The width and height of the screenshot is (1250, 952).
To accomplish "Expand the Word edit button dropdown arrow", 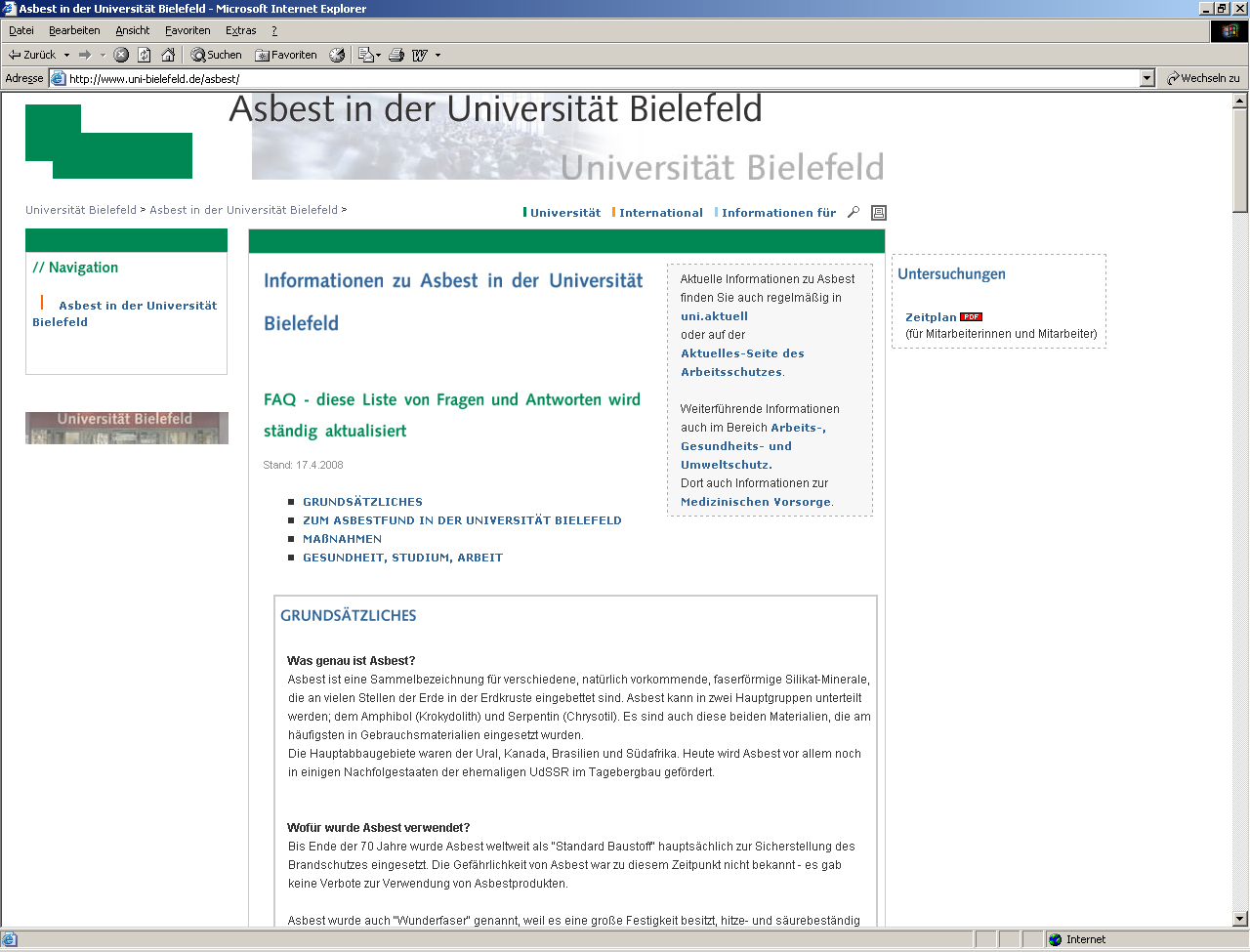I will (x=437, y=55).
